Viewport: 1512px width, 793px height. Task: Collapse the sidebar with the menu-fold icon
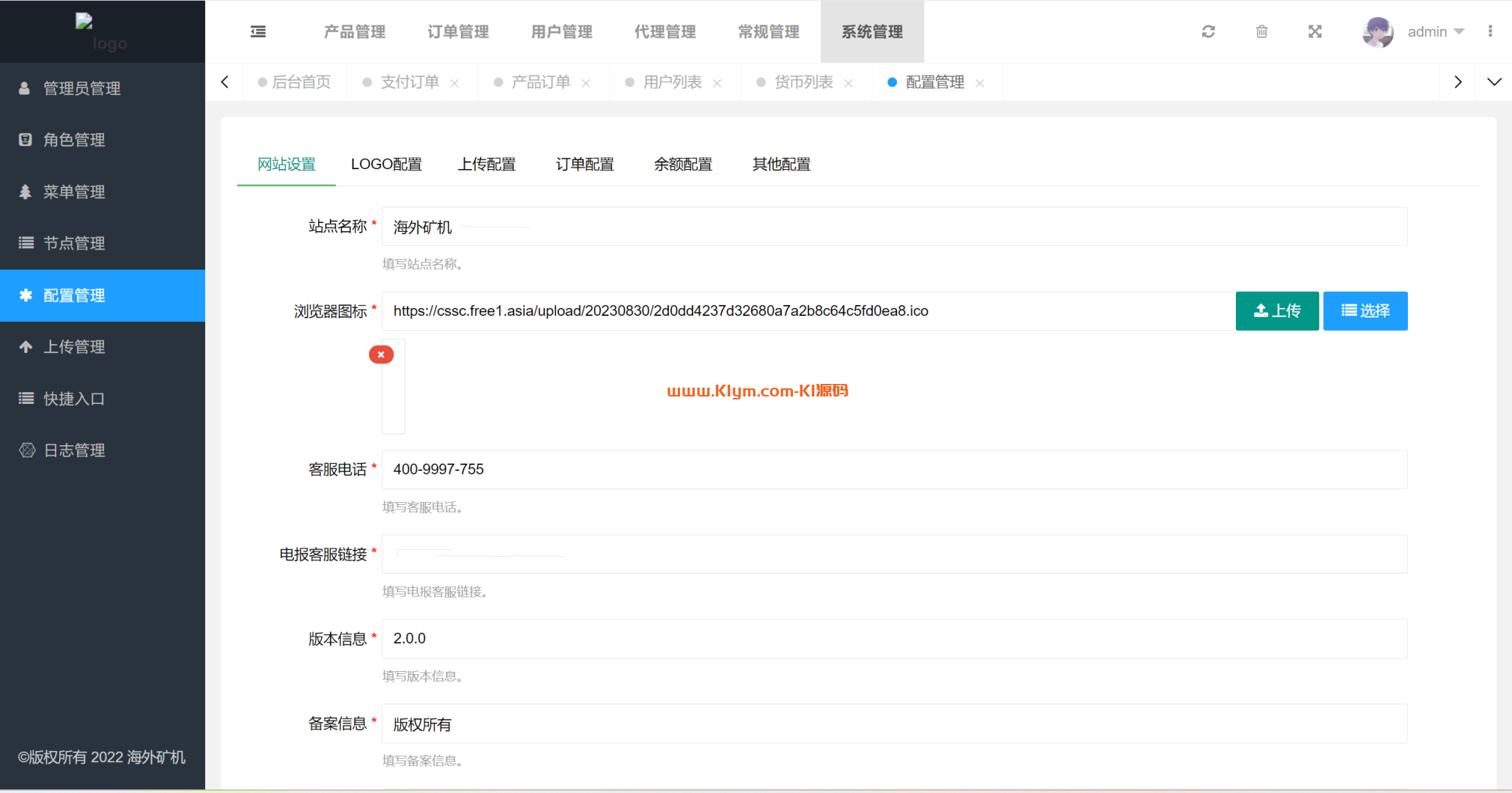point(258,32)
